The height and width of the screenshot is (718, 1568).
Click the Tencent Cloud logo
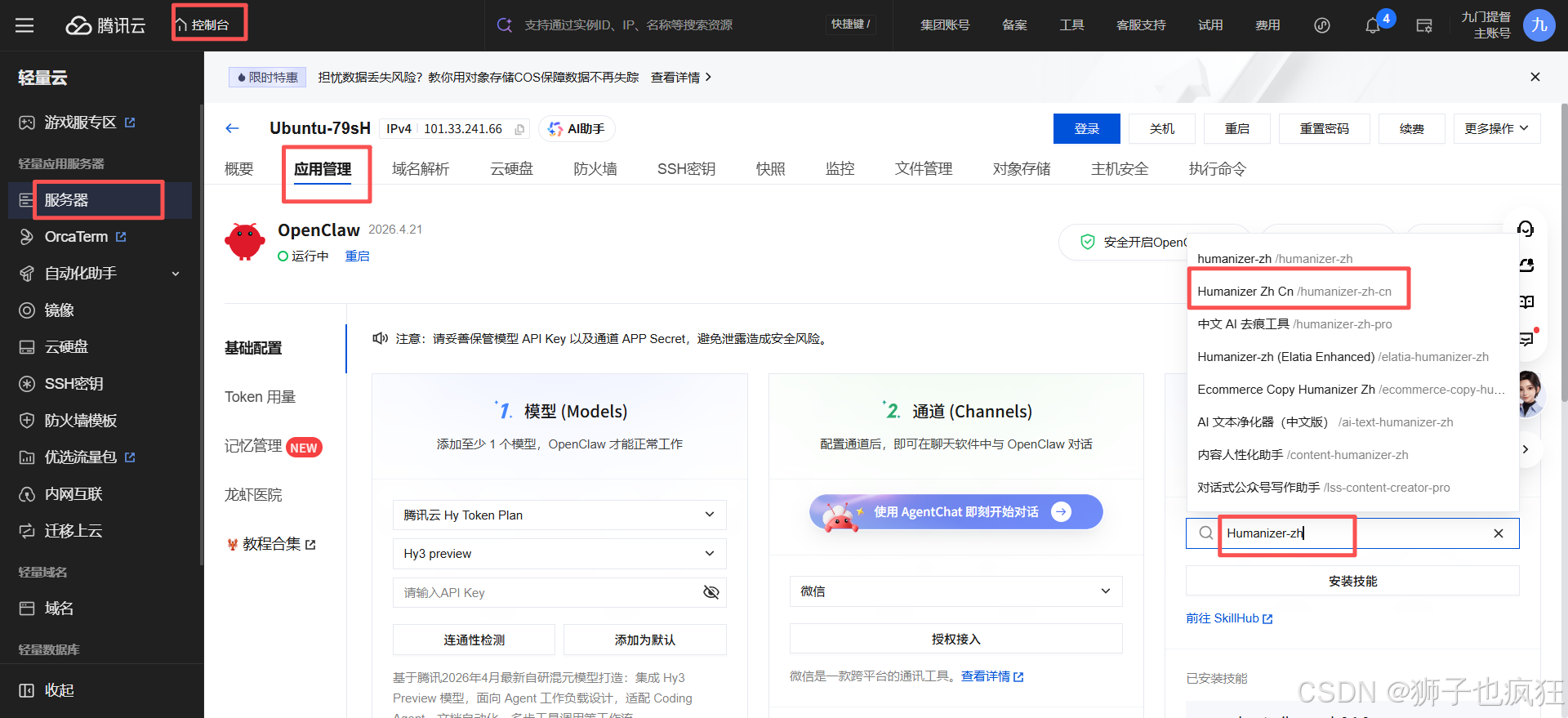(x=105, y=25)
